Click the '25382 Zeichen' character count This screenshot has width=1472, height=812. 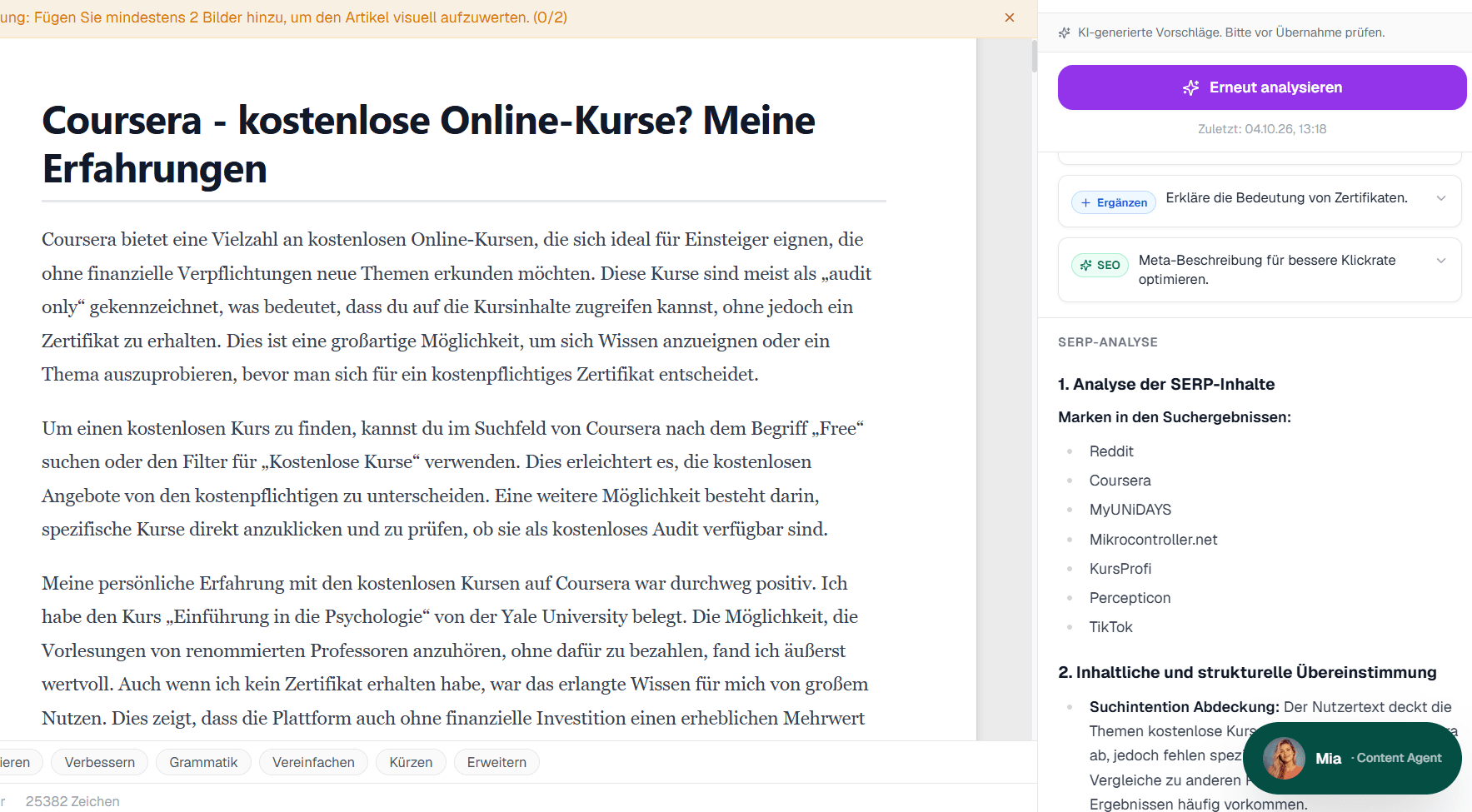point(72,801)
